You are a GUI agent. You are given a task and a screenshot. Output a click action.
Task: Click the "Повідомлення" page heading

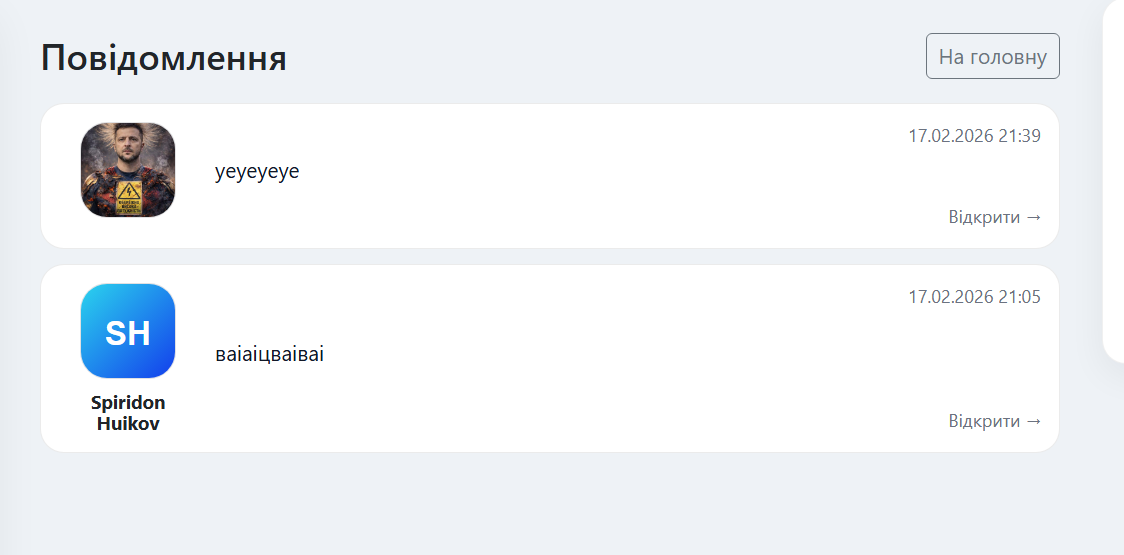[x=164, y=58]
